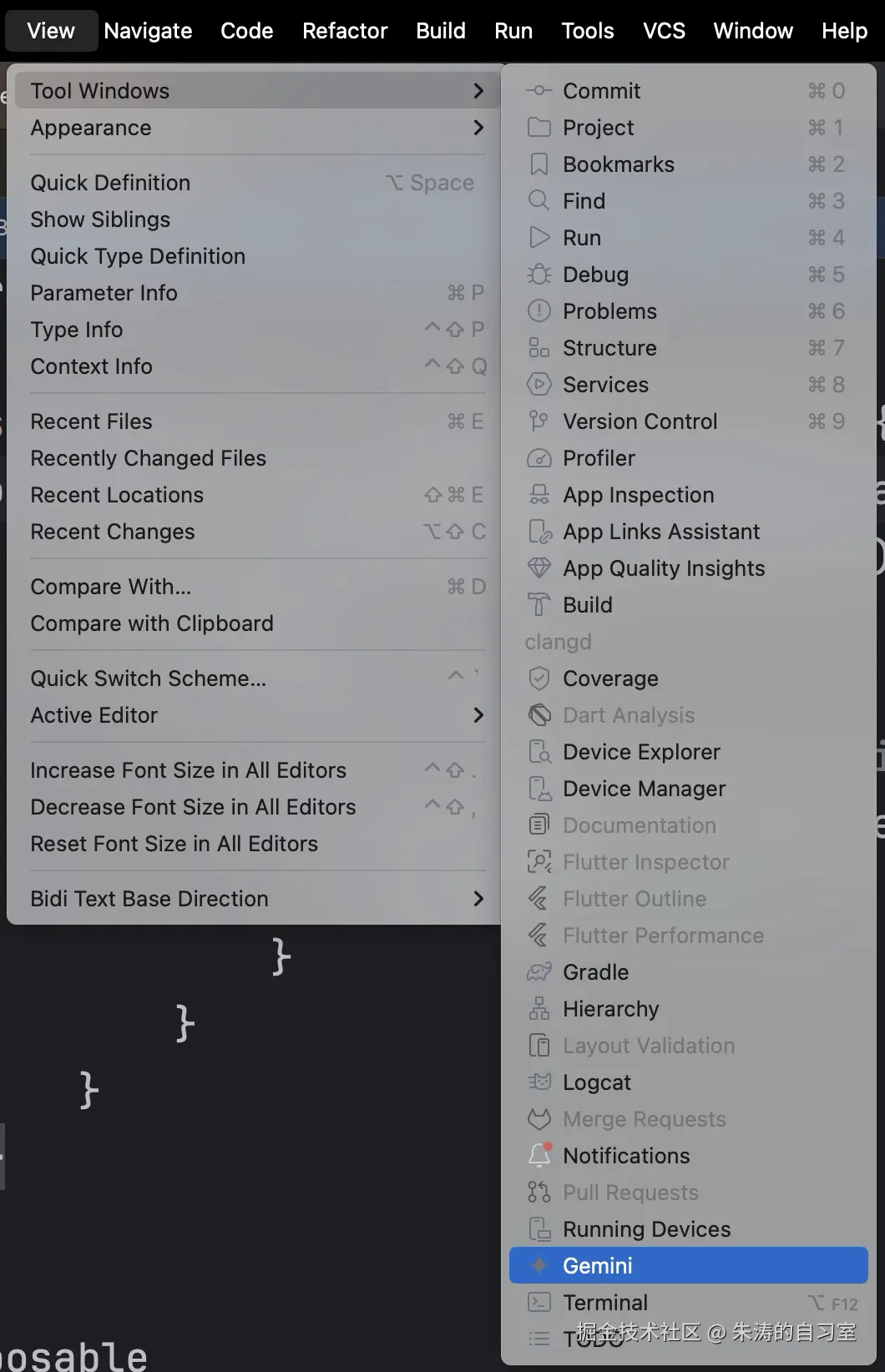
Task: Open the App Quality Insights window
Action: [x=664, y=568]
